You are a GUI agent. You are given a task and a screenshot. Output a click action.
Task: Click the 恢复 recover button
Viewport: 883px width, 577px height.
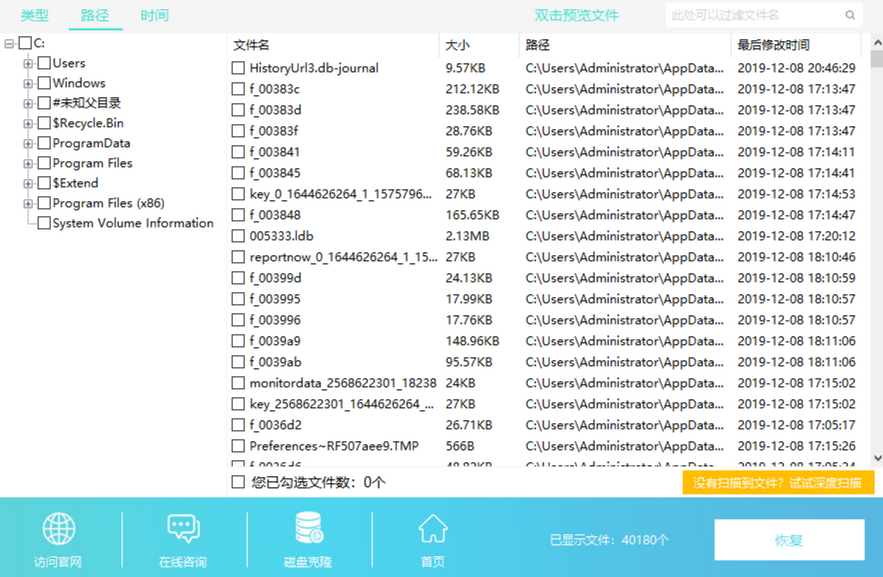click(x=788, y=540)
